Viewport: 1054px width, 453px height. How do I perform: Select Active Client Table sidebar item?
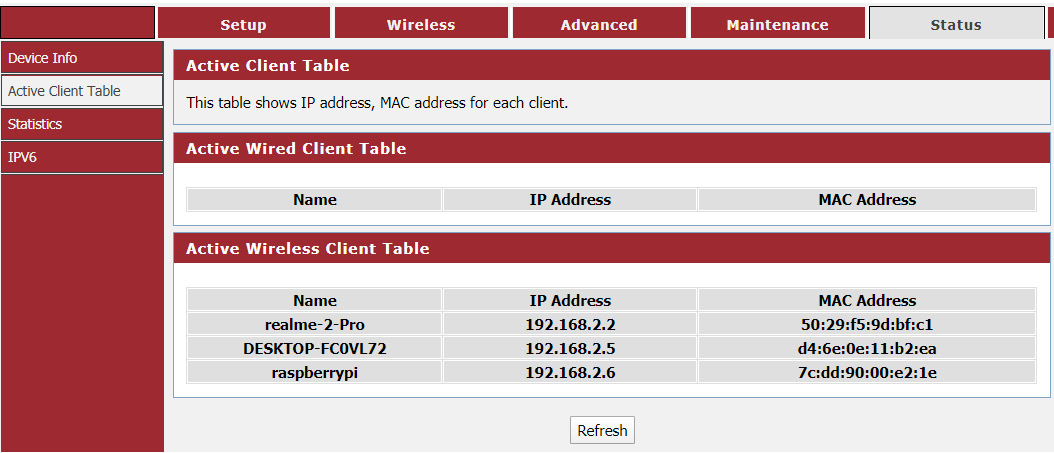pyautogui.click(x=64, y=91)
